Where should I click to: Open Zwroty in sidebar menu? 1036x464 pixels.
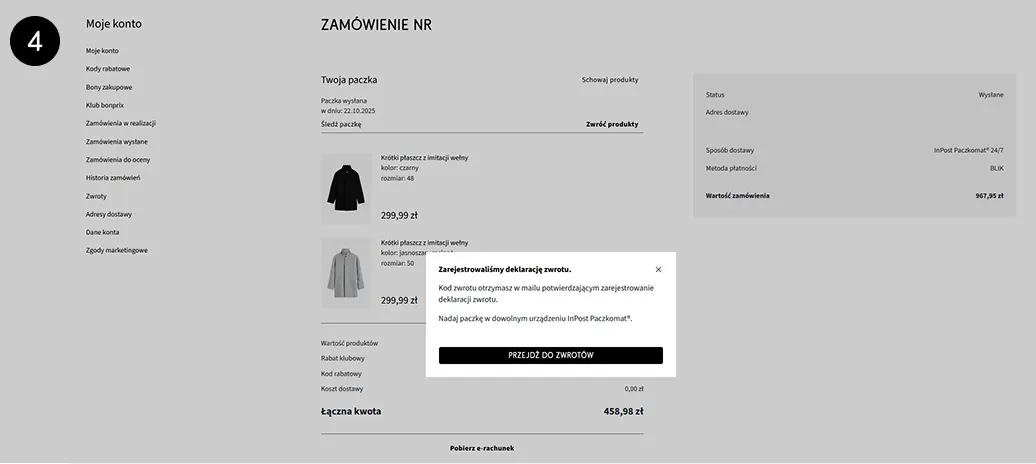[x=96, y=196]
